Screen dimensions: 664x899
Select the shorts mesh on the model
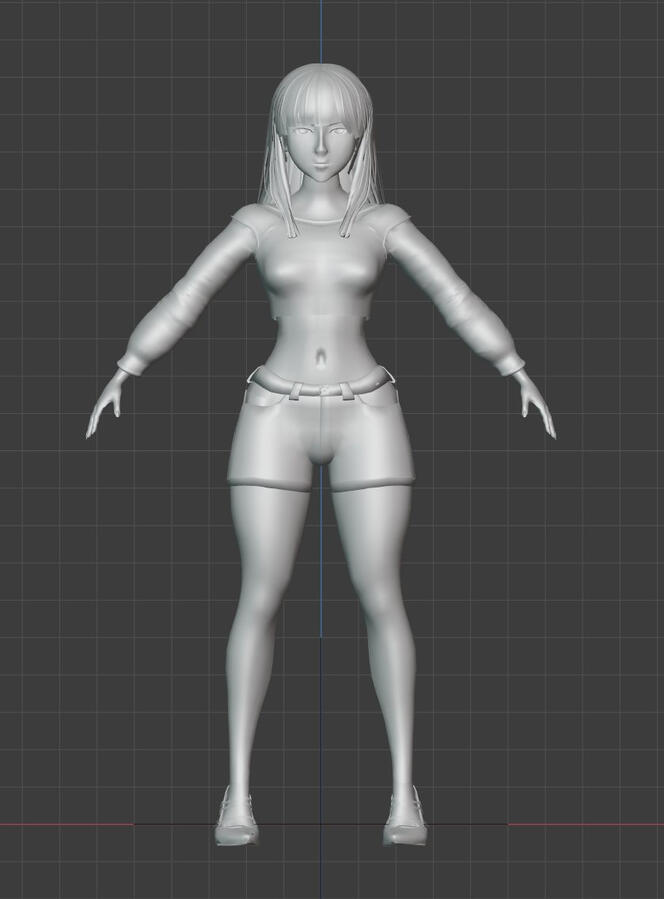(x=320, y=440)
